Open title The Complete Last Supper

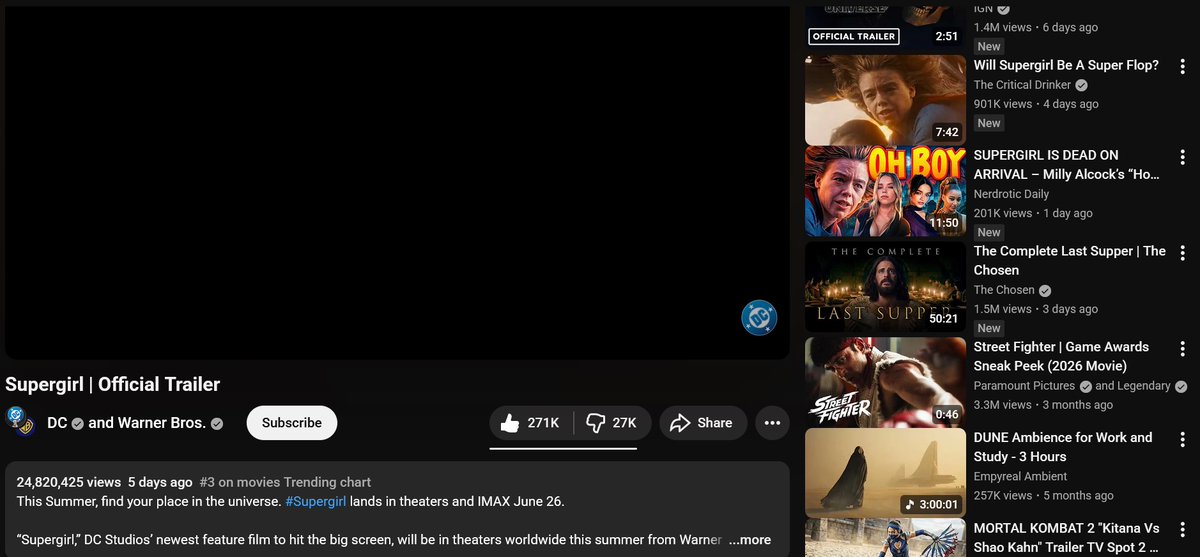[1070, 261]
